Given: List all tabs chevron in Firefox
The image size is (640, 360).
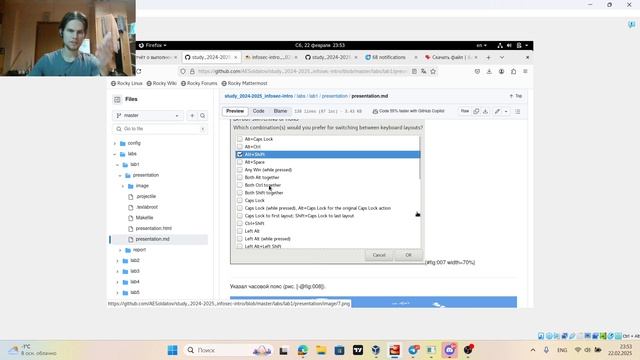Looking at the screenshot, I should (x=502, y=58).
